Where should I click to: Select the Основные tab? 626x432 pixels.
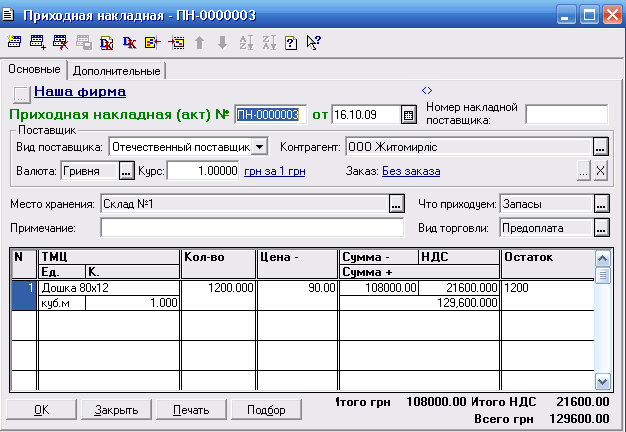[35, 70]
